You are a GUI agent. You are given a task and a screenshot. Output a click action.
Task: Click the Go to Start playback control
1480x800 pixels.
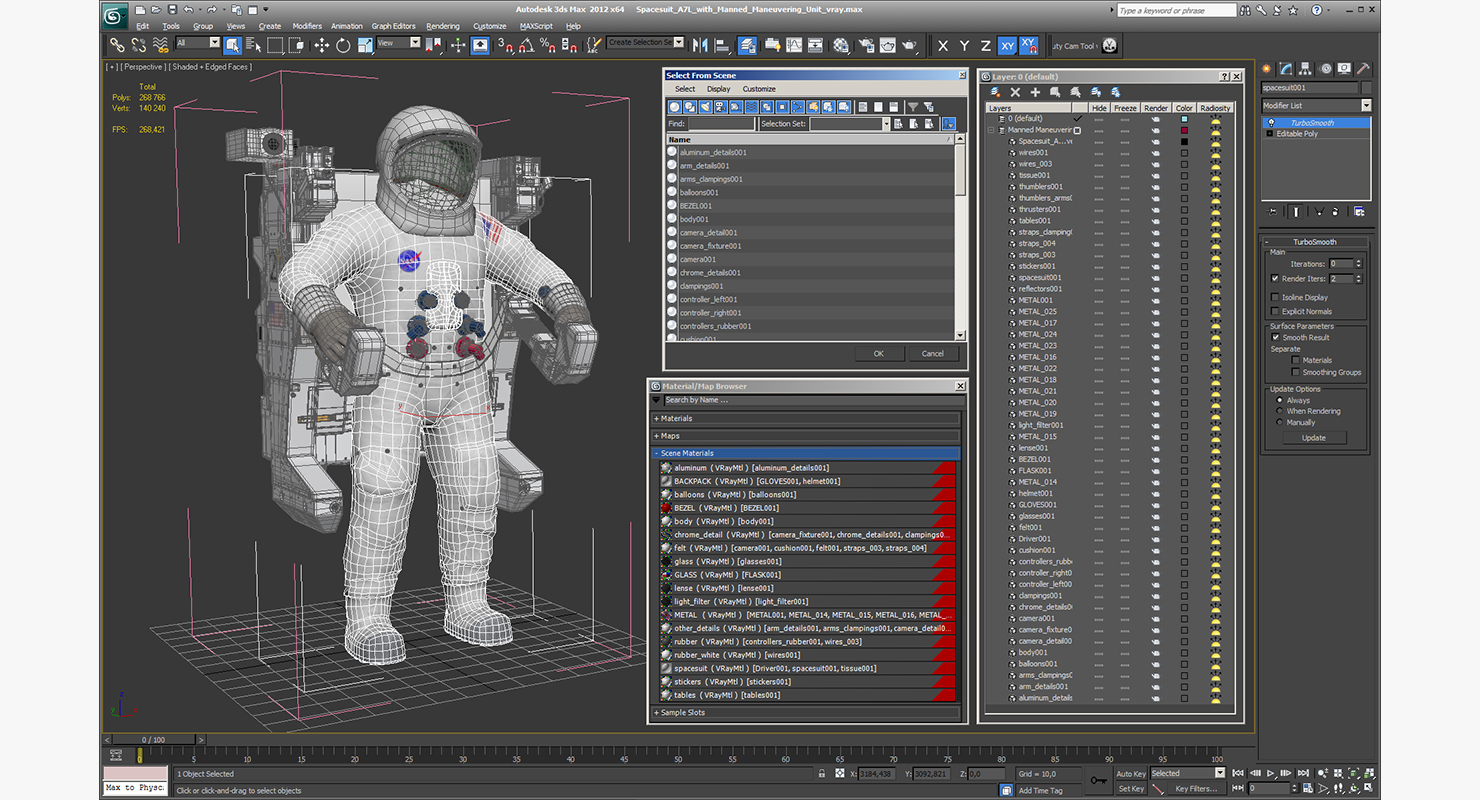point(1238,773)
